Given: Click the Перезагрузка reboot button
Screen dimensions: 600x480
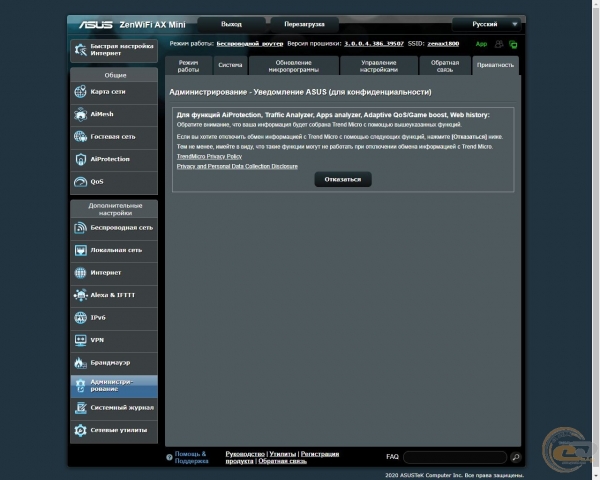Looking at the screenshot, I should (304, 24).
